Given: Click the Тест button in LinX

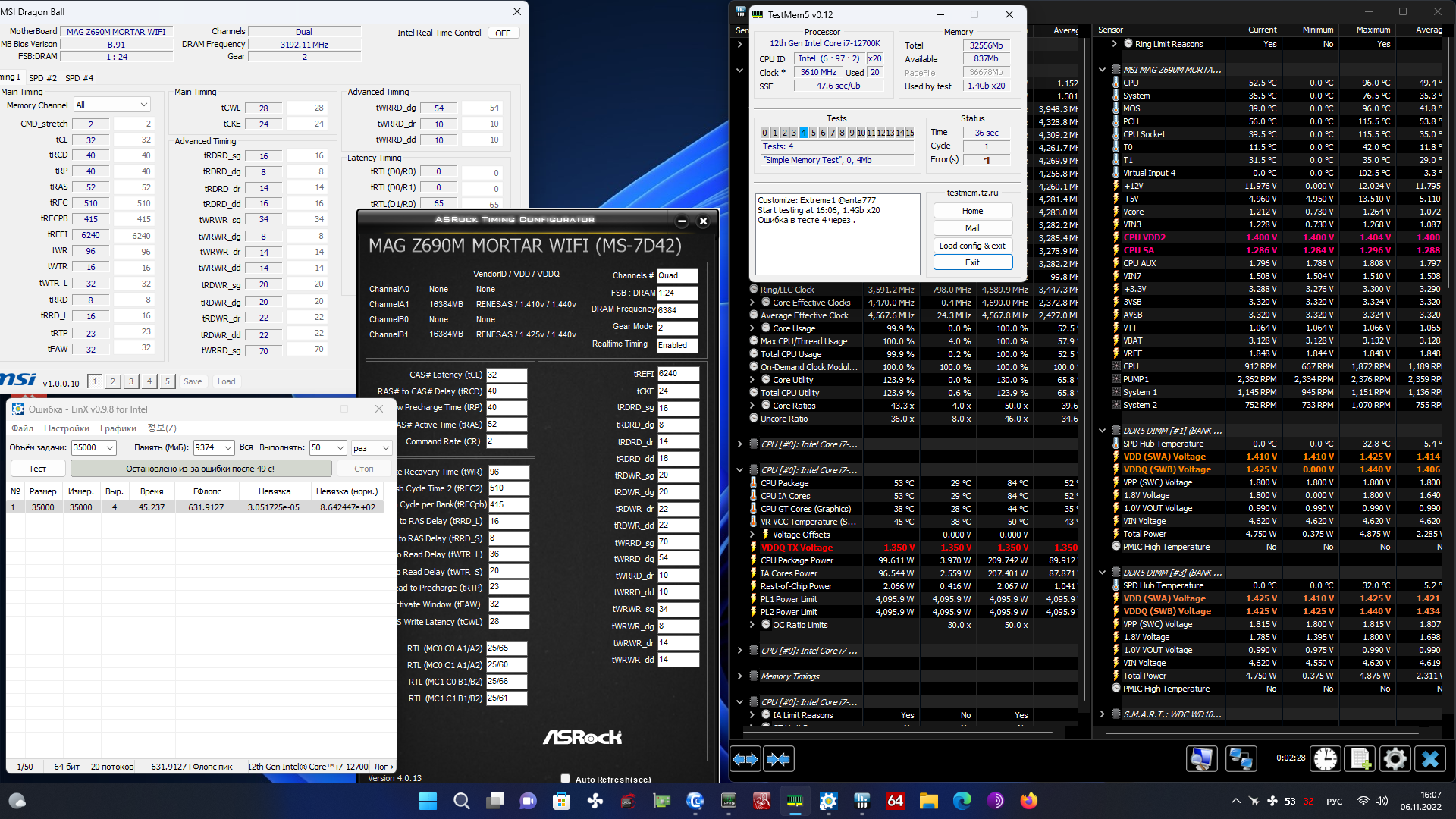Looking at the screenshot, I should point(37,469).
